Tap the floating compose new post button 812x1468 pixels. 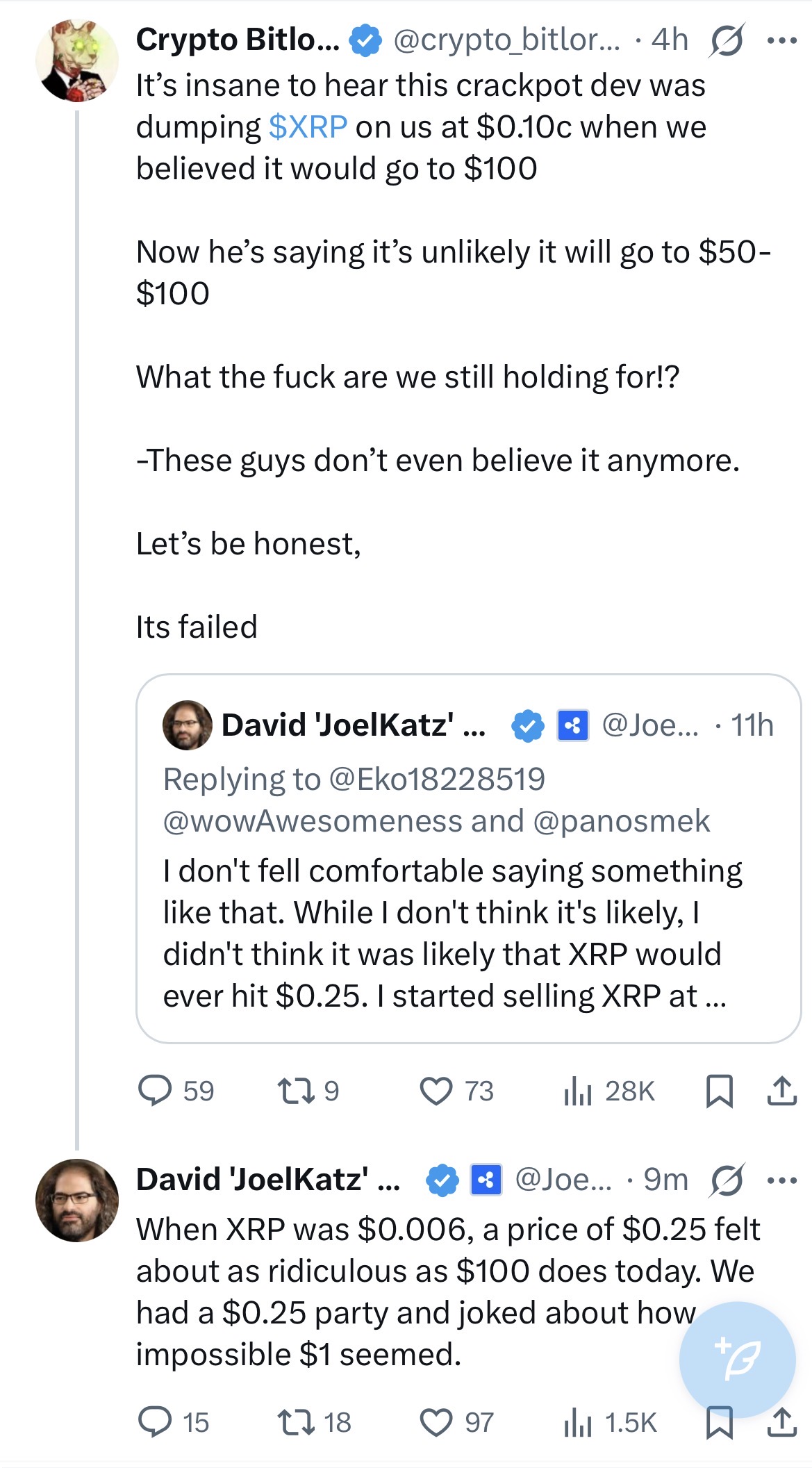(738, 1360)
